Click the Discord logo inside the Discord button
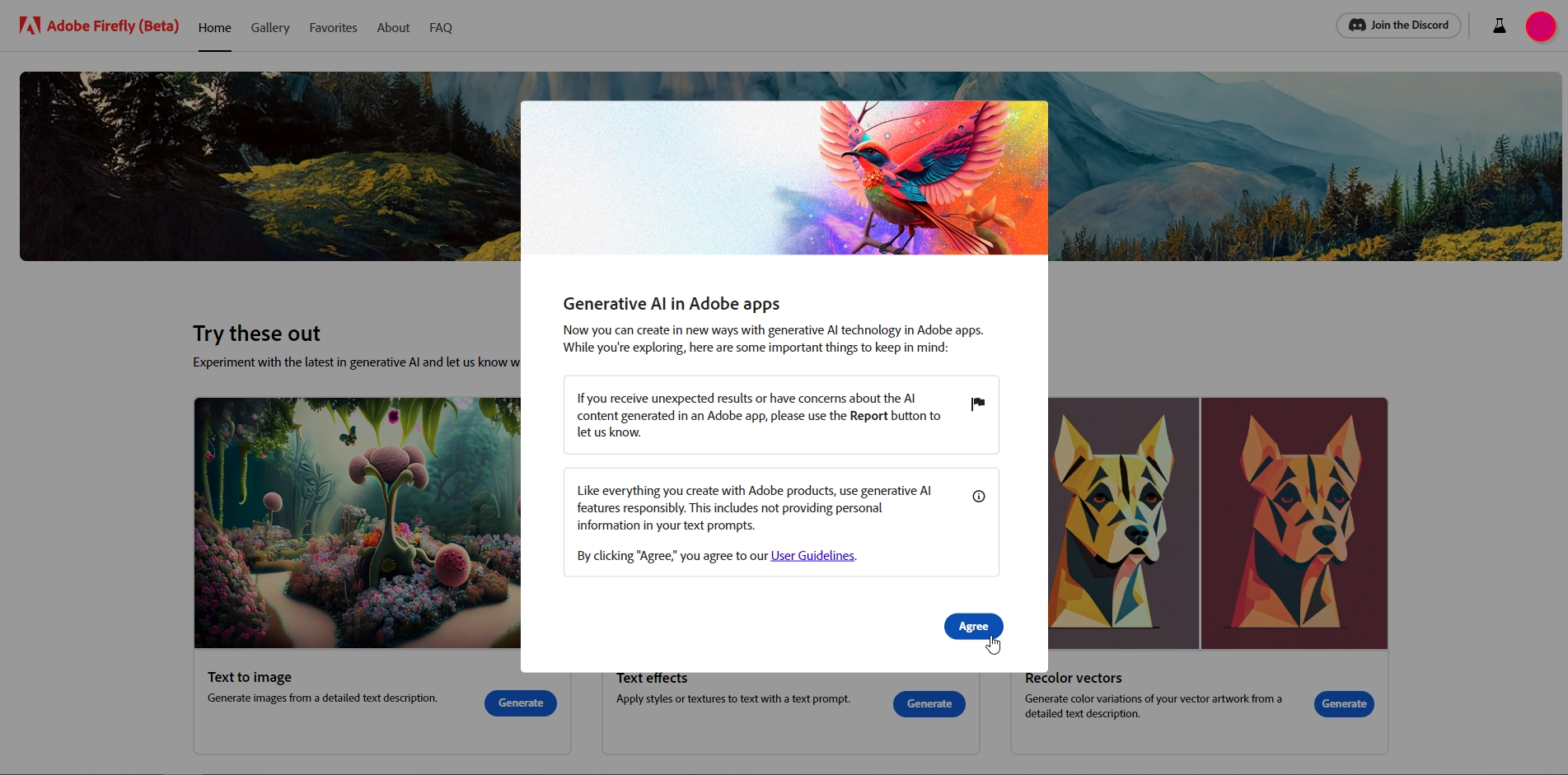This screenshot has width=1568, height=775. point(1356,25)
